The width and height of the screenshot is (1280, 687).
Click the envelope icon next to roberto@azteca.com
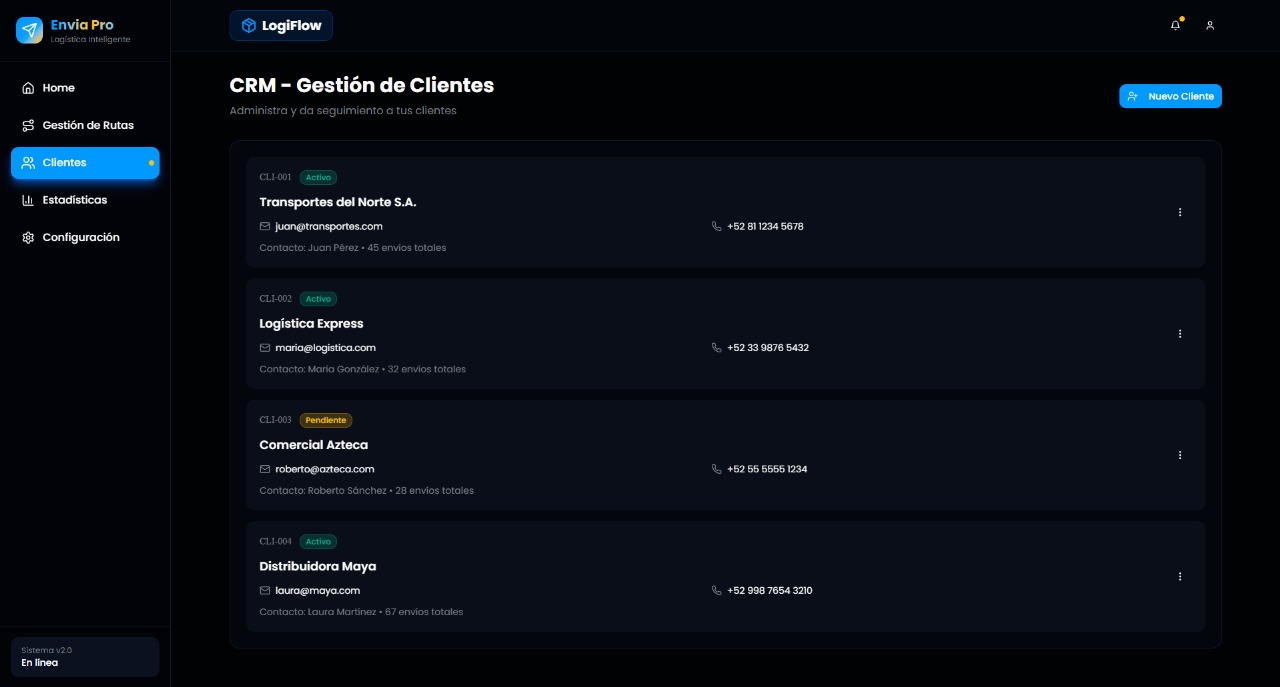[265, 469]
